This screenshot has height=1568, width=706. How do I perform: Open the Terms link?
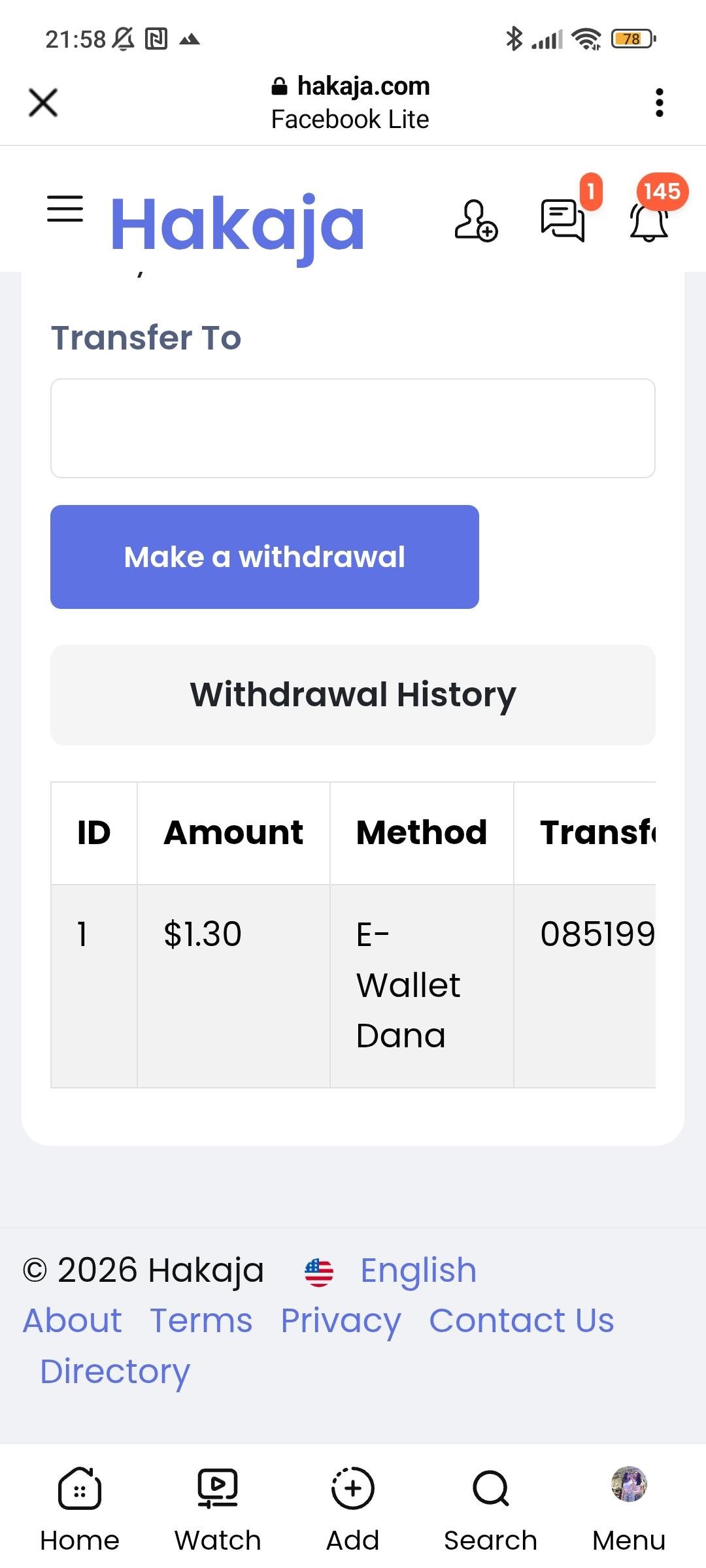[201, 1321]
